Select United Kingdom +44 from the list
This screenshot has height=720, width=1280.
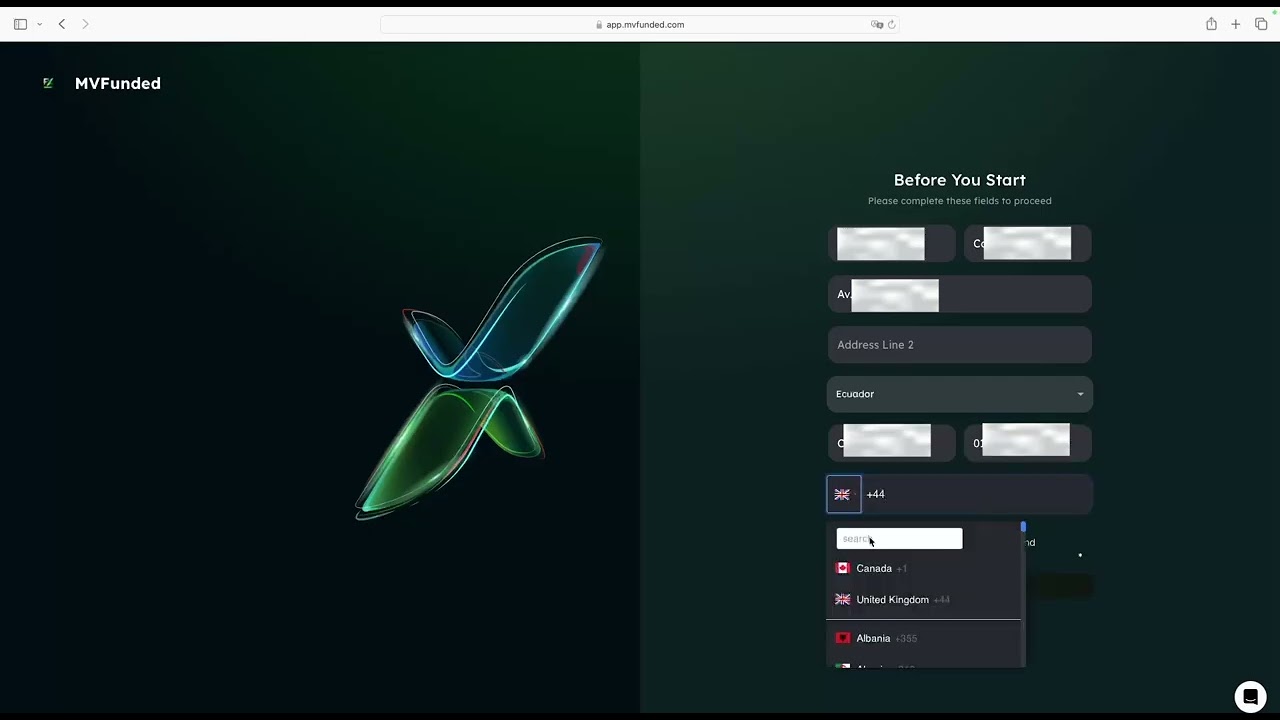pyautogui.click(x=923, y=599)
